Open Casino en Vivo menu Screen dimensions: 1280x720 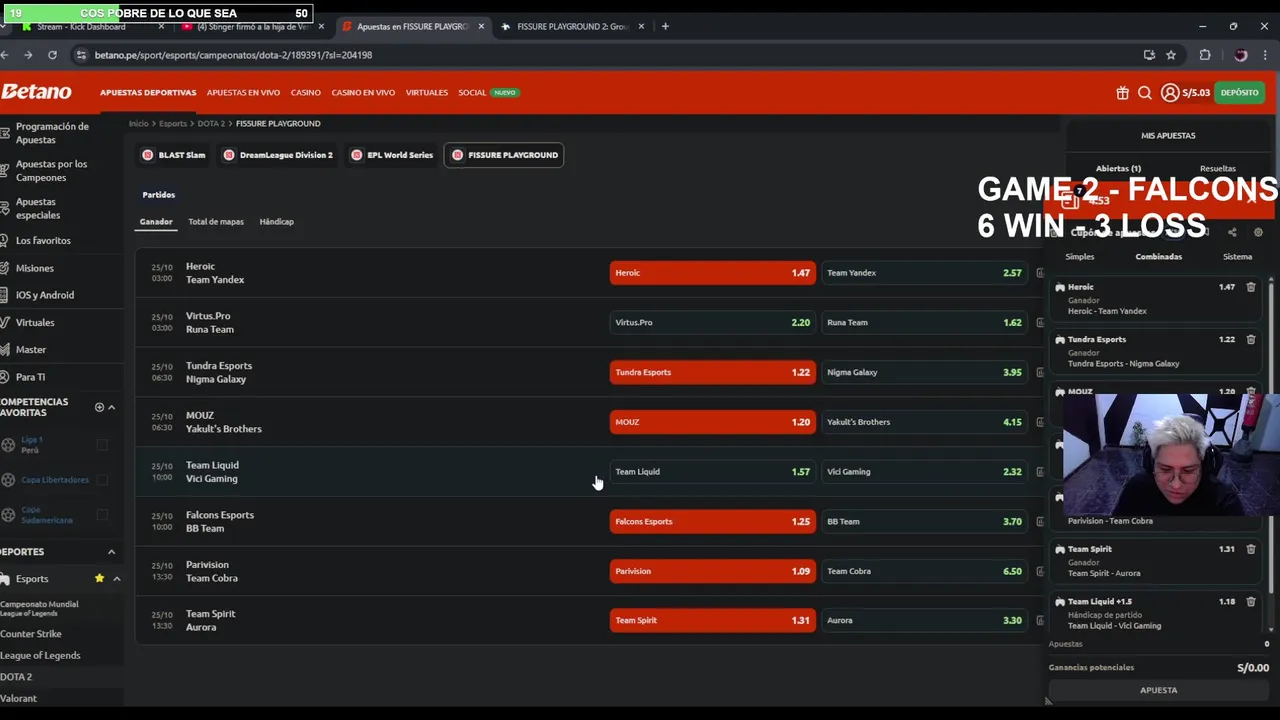click(x=363, y=93)
